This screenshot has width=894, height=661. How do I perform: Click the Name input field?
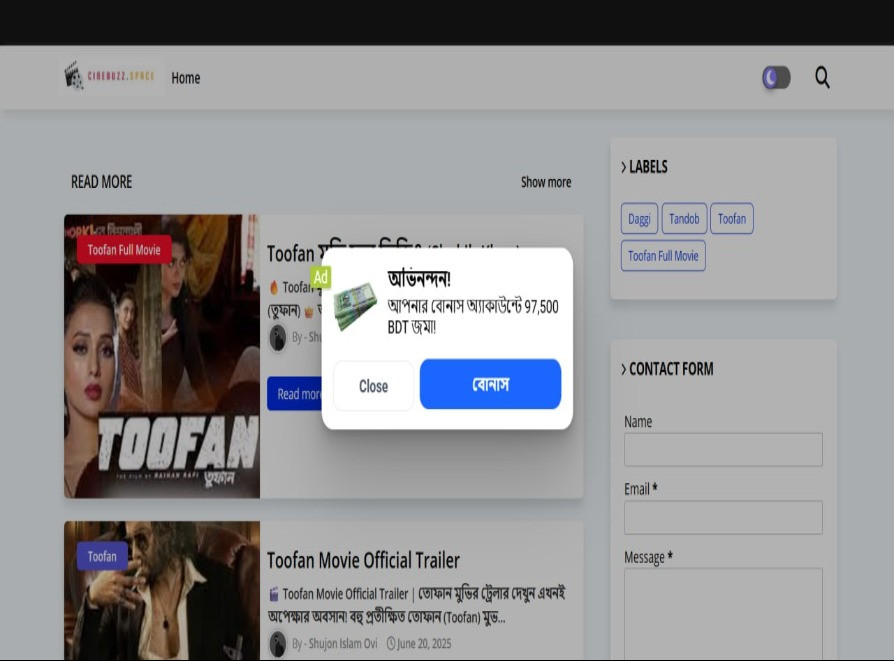(x=723, y=450)
